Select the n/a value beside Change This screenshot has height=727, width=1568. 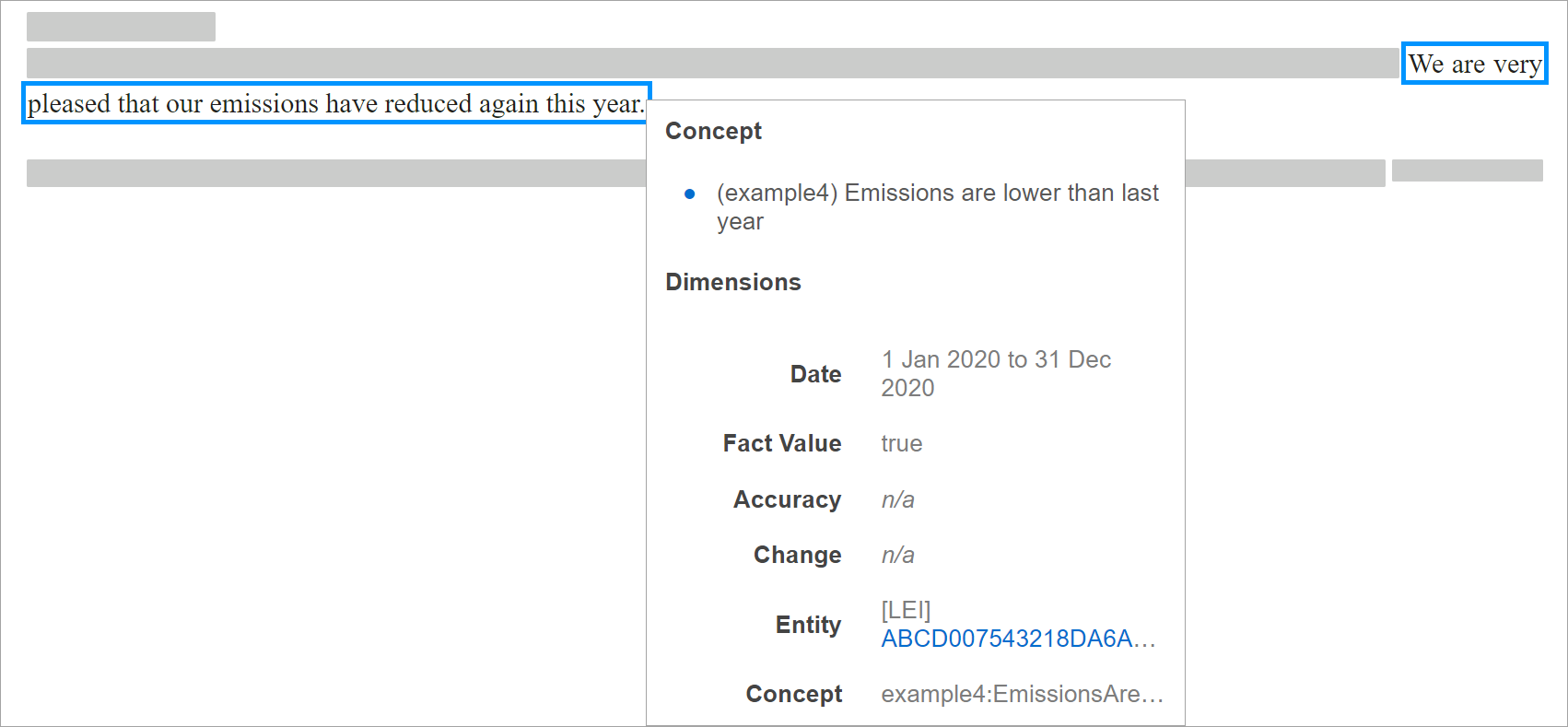click(x=897, y=555)
